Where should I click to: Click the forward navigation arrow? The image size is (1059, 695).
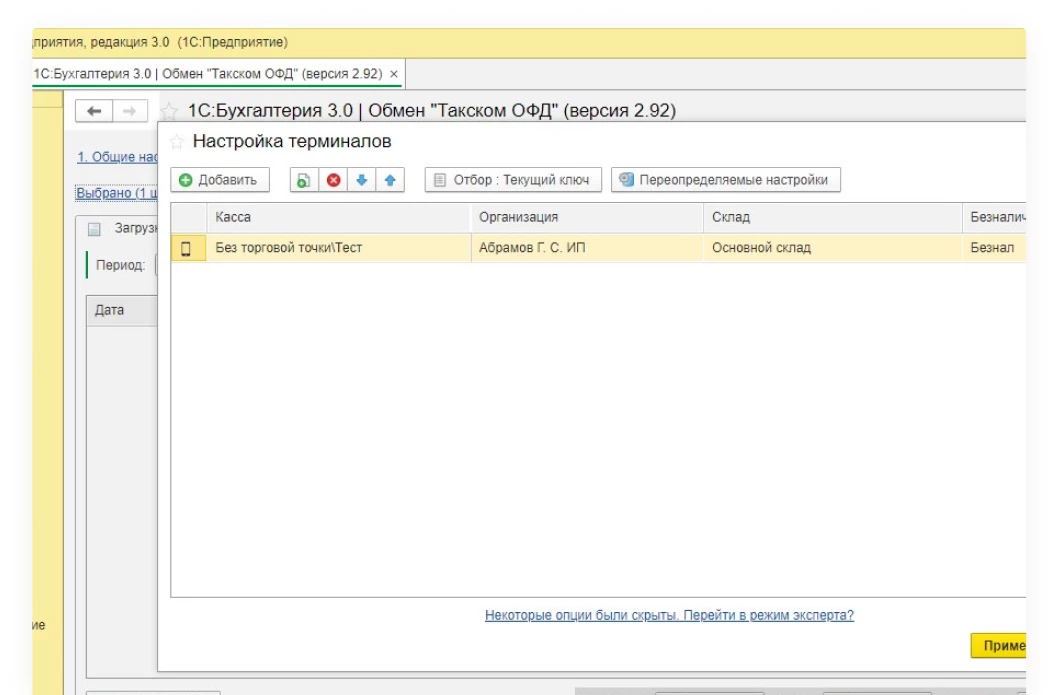(x=129, y=111)
